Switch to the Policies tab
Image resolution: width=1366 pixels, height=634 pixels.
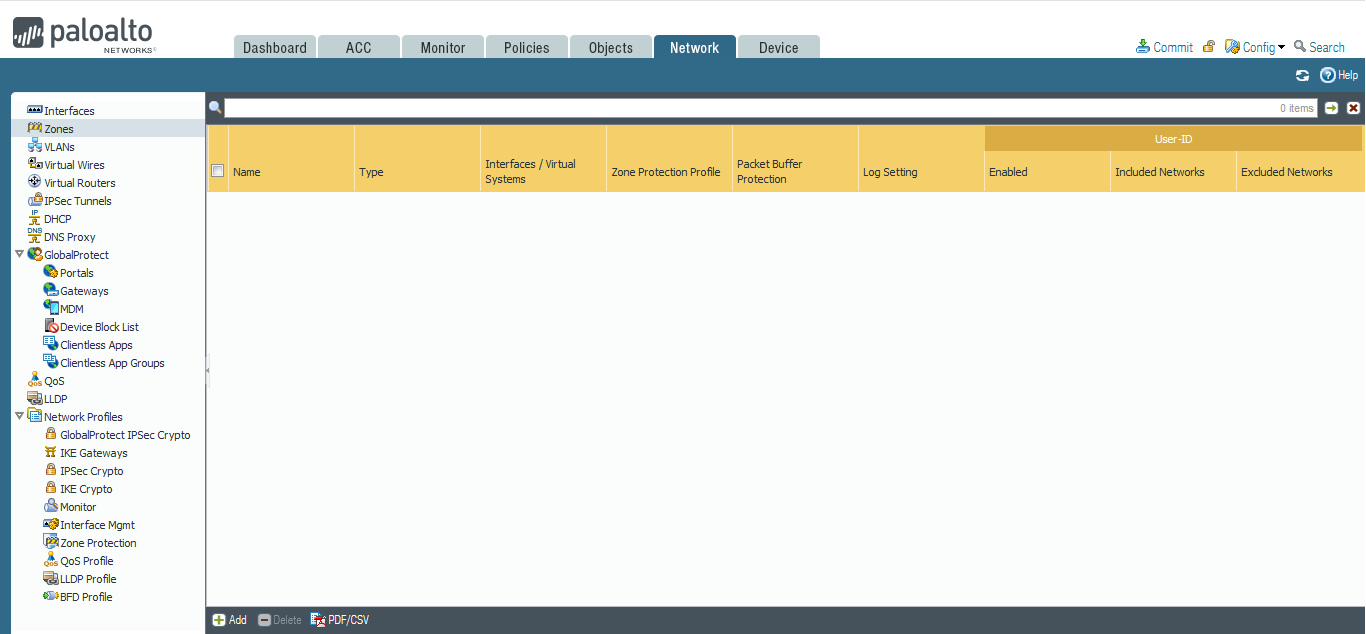coord(527,47)
